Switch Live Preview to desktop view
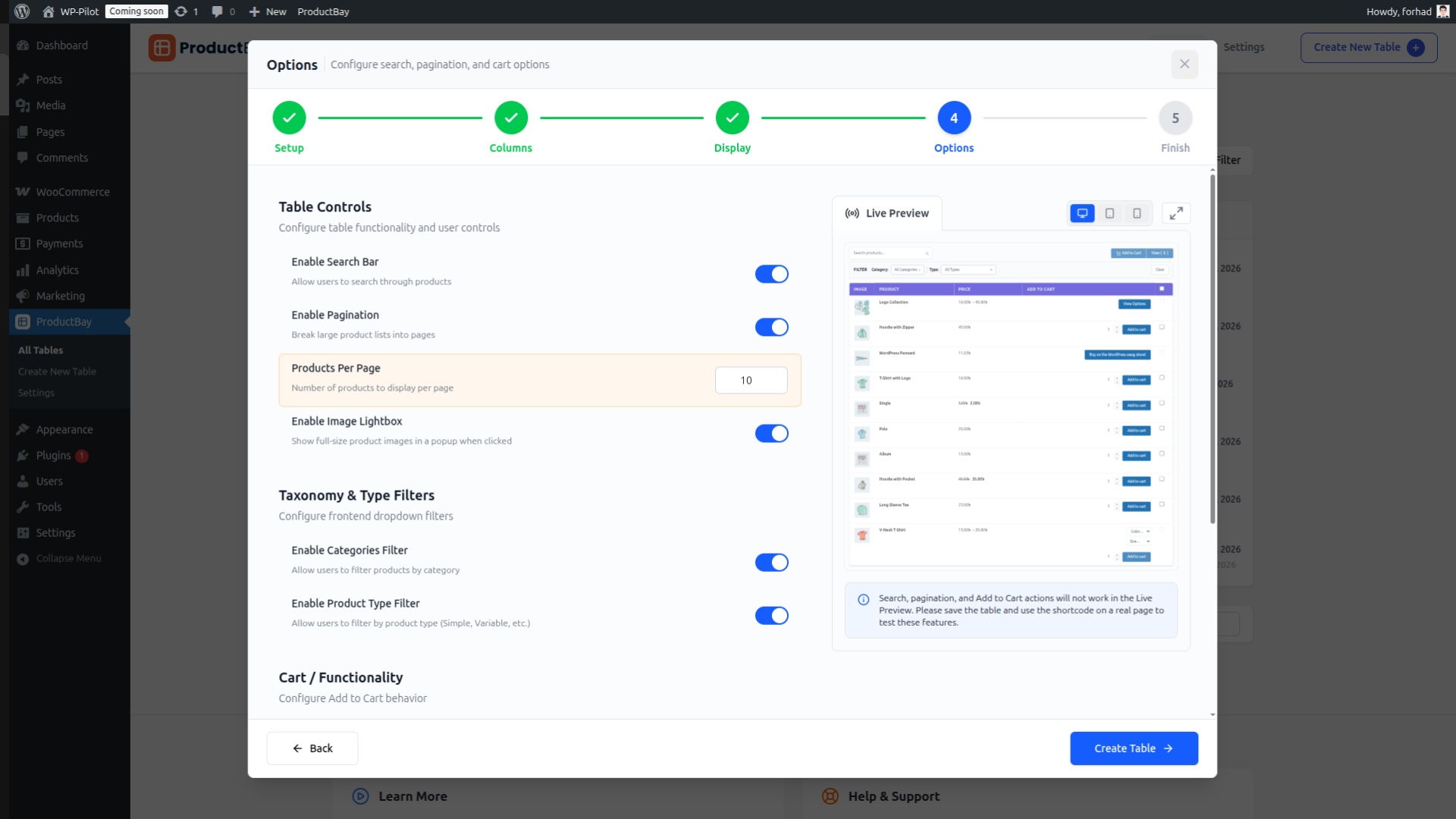The height and width of the screenshot is (819, 1456). click(x=1082, y=213)
